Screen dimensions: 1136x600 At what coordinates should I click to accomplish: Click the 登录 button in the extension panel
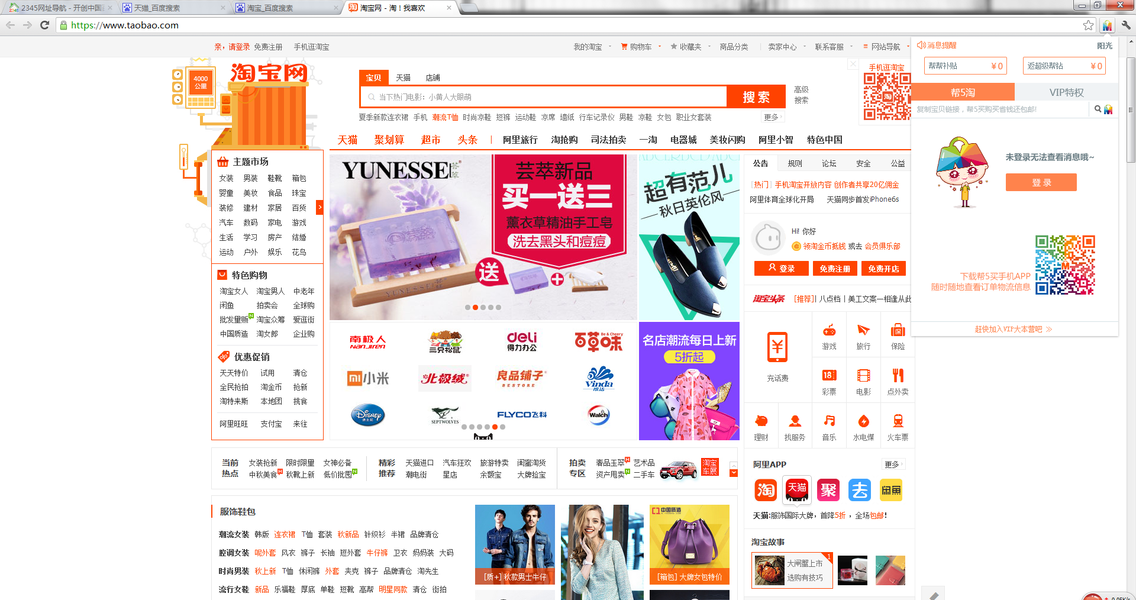click(x=1041, y=183)
